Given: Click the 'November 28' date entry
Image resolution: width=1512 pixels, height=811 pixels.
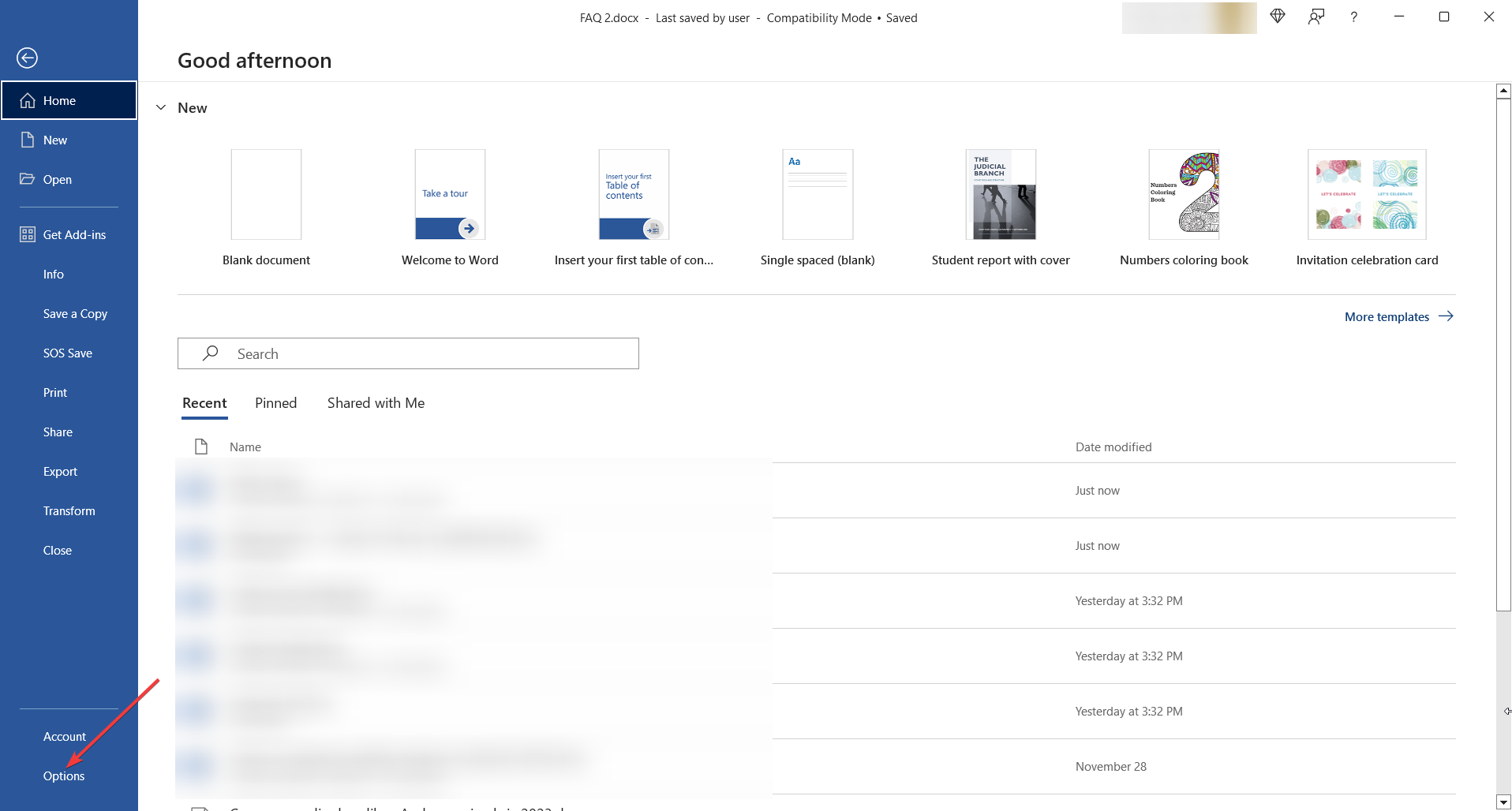Looking at the screenshot, I should pos(1110,766).
